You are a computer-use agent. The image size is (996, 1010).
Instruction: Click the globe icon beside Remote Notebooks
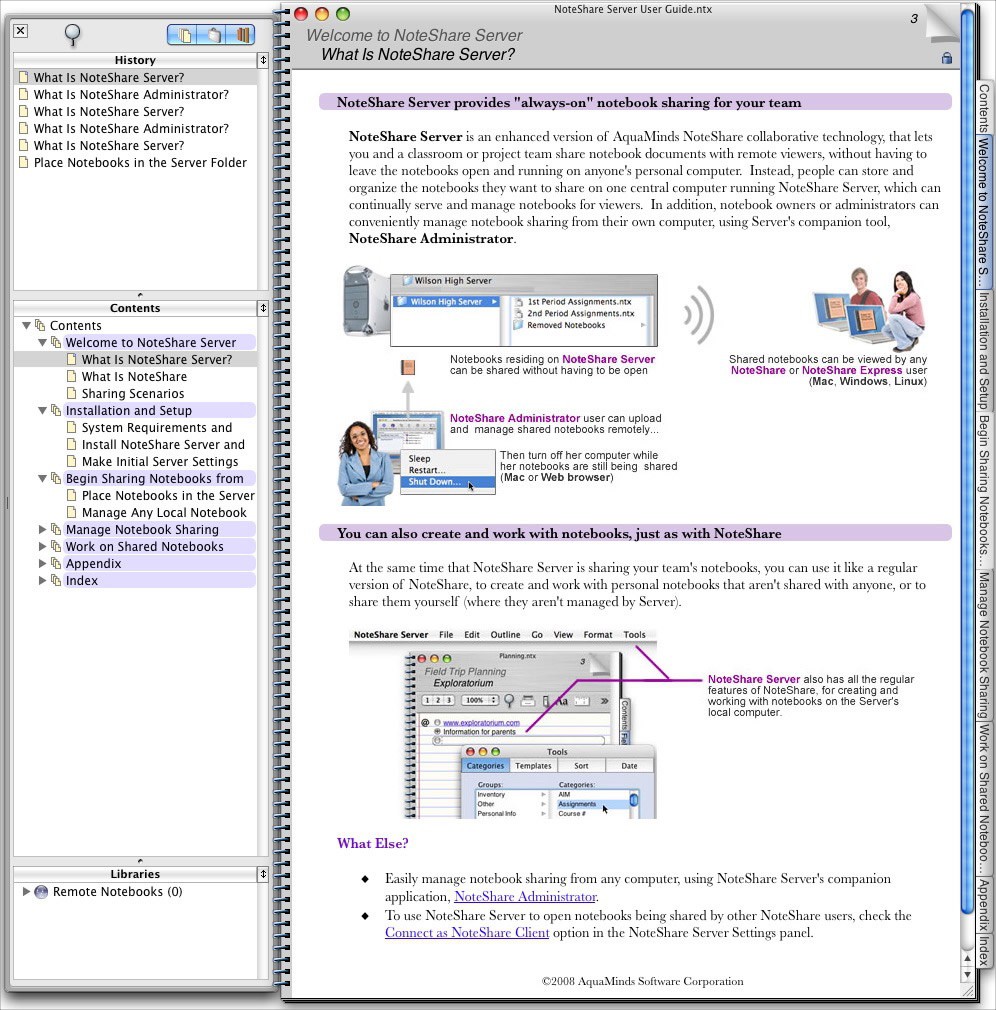(41, 891)
